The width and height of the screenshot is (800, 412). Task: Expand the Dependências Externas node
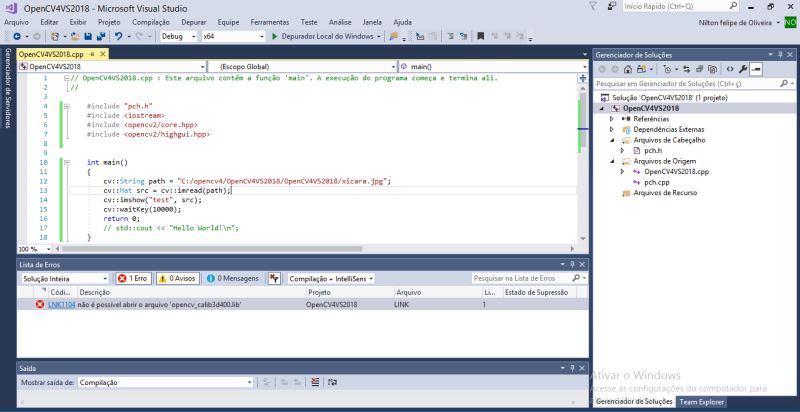612,130
